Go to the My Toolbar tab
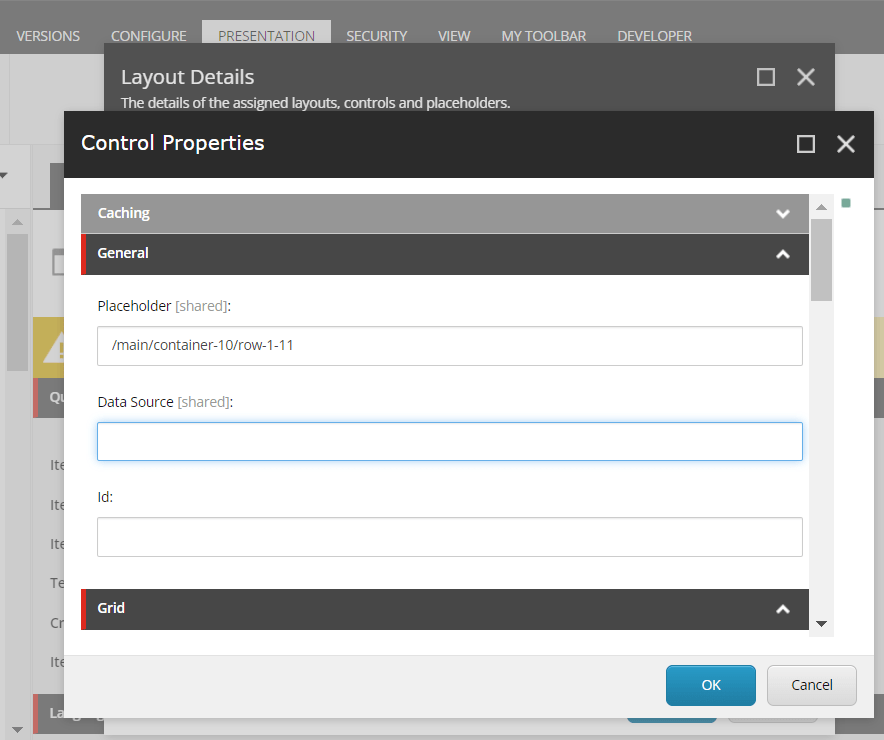Screen dimensions: 884x740 click(543, 36)
